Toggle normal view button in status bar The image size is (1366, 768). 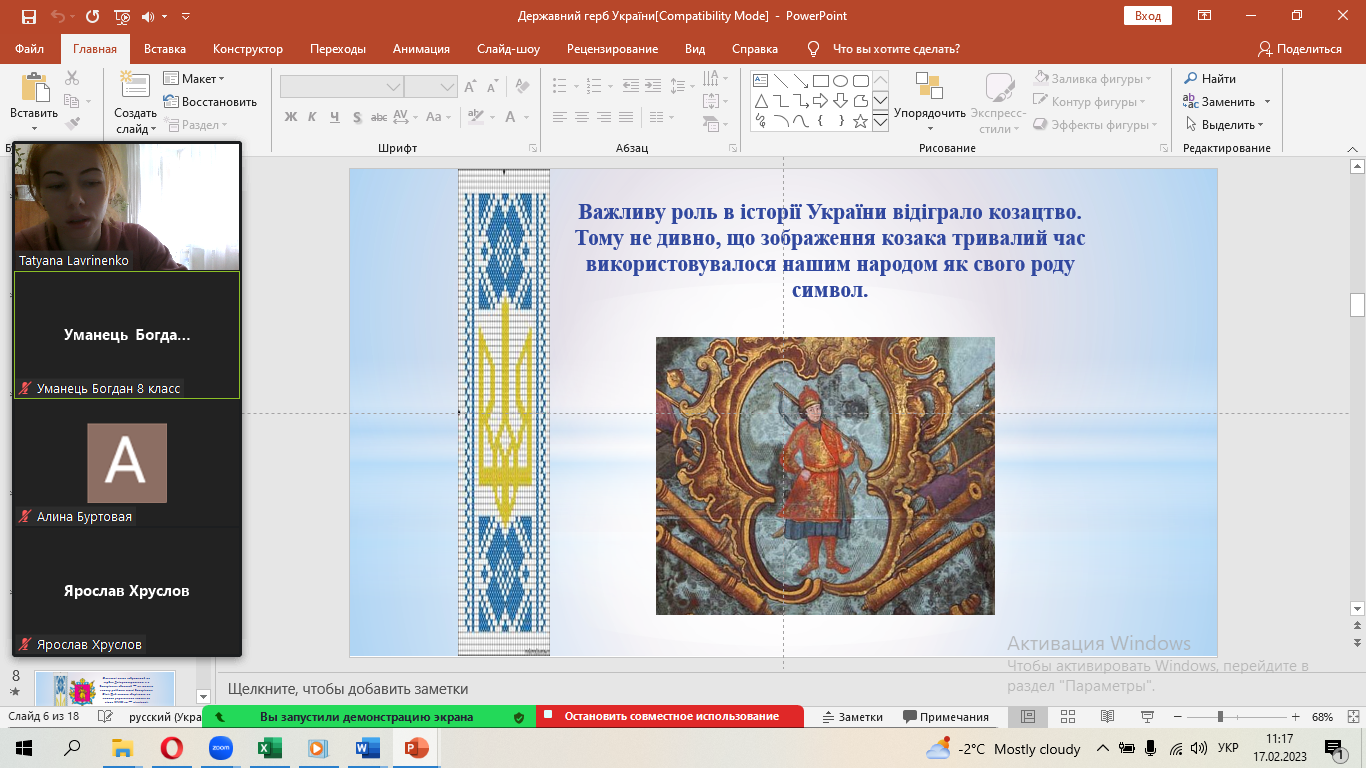tap(1027, 717)
